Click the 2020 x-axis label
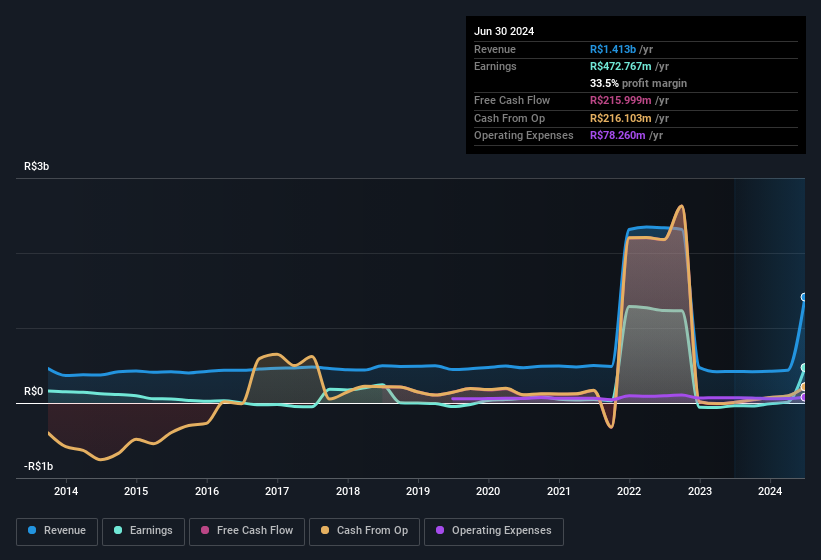821x560 pixels. 488,491
